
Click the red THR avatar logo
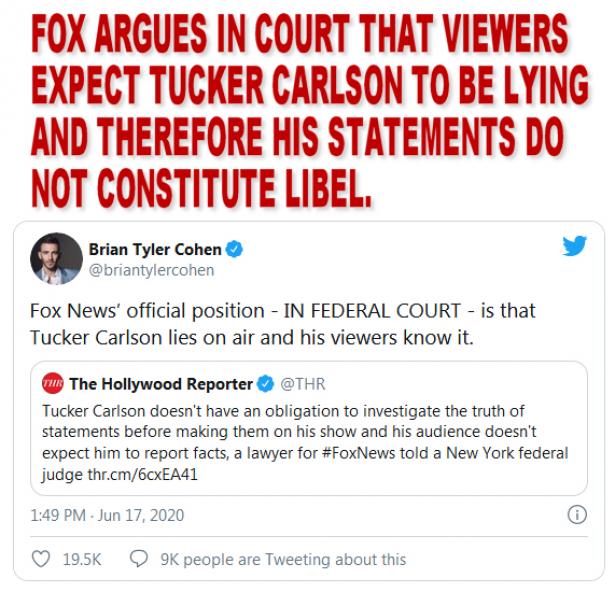tap(53, 383)
